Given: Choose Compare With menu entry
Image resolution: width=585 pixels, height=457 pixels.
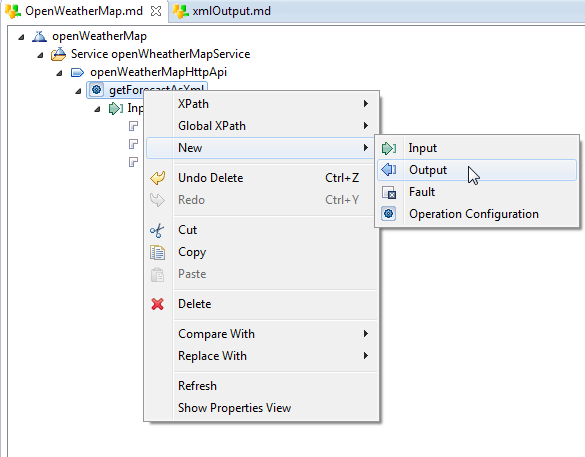Looking at the screenshot, I should point(261,334).
